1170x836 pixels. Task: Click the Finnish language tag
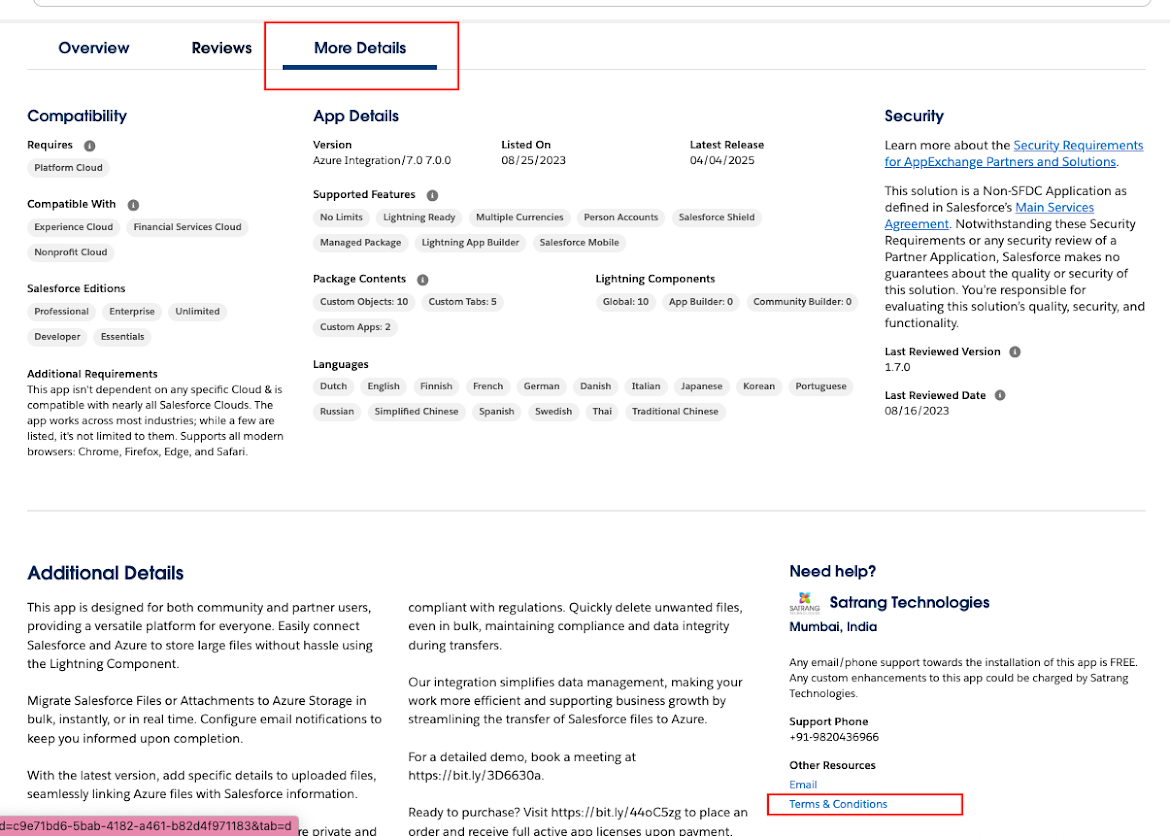[436, 386]
